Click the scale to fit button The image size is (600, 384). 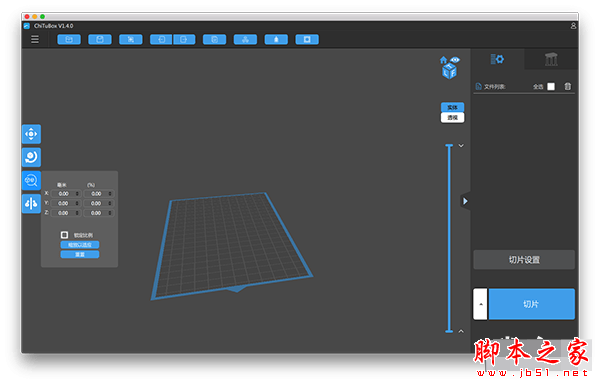click(x=80, y=245)
